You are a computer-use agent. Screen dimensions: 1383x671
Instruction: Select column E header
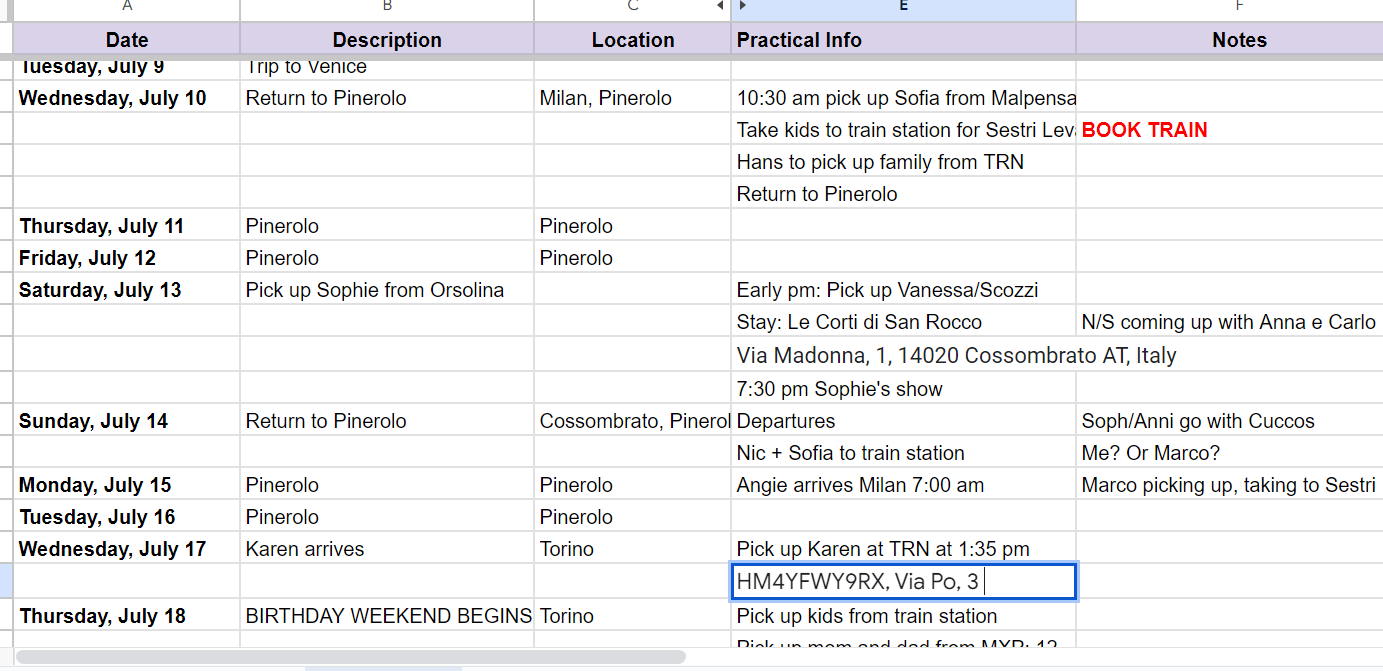[x=903, y=7]
